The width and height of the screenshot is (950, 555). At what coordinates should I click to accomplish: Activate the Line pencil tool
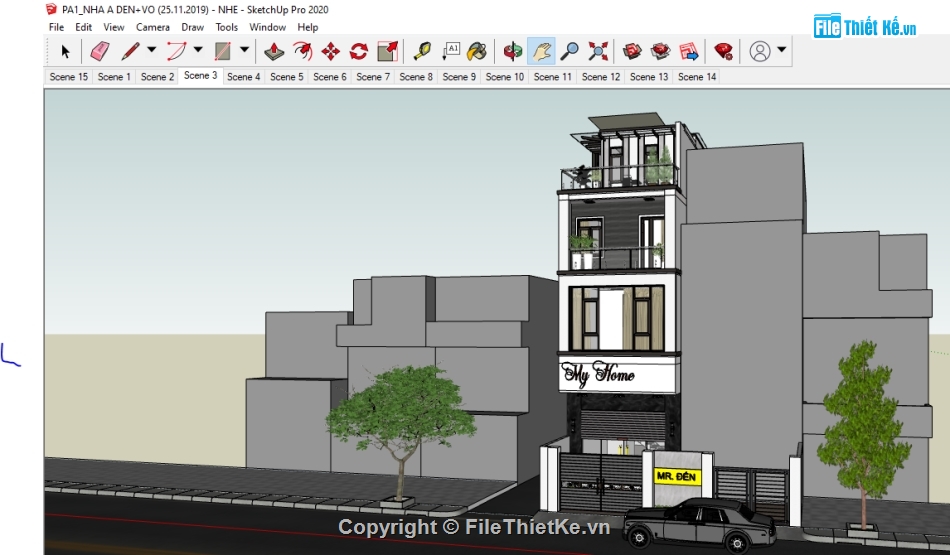[130, 52]
